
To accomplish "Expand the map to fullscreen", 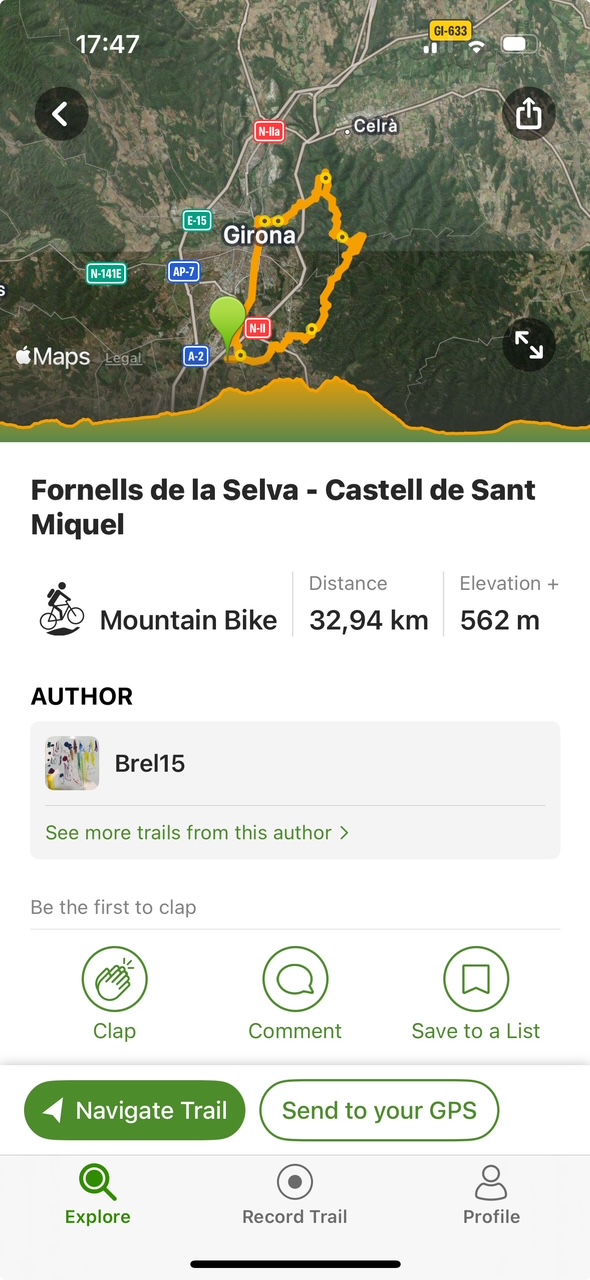I will click(528, 344).
